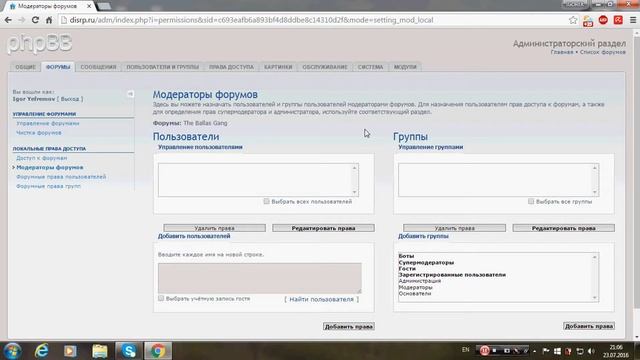Image resolution: width=640 pixels, height=360 pixels.
Task: Click Добавить права for users
Action: click(x=349, y=327)
